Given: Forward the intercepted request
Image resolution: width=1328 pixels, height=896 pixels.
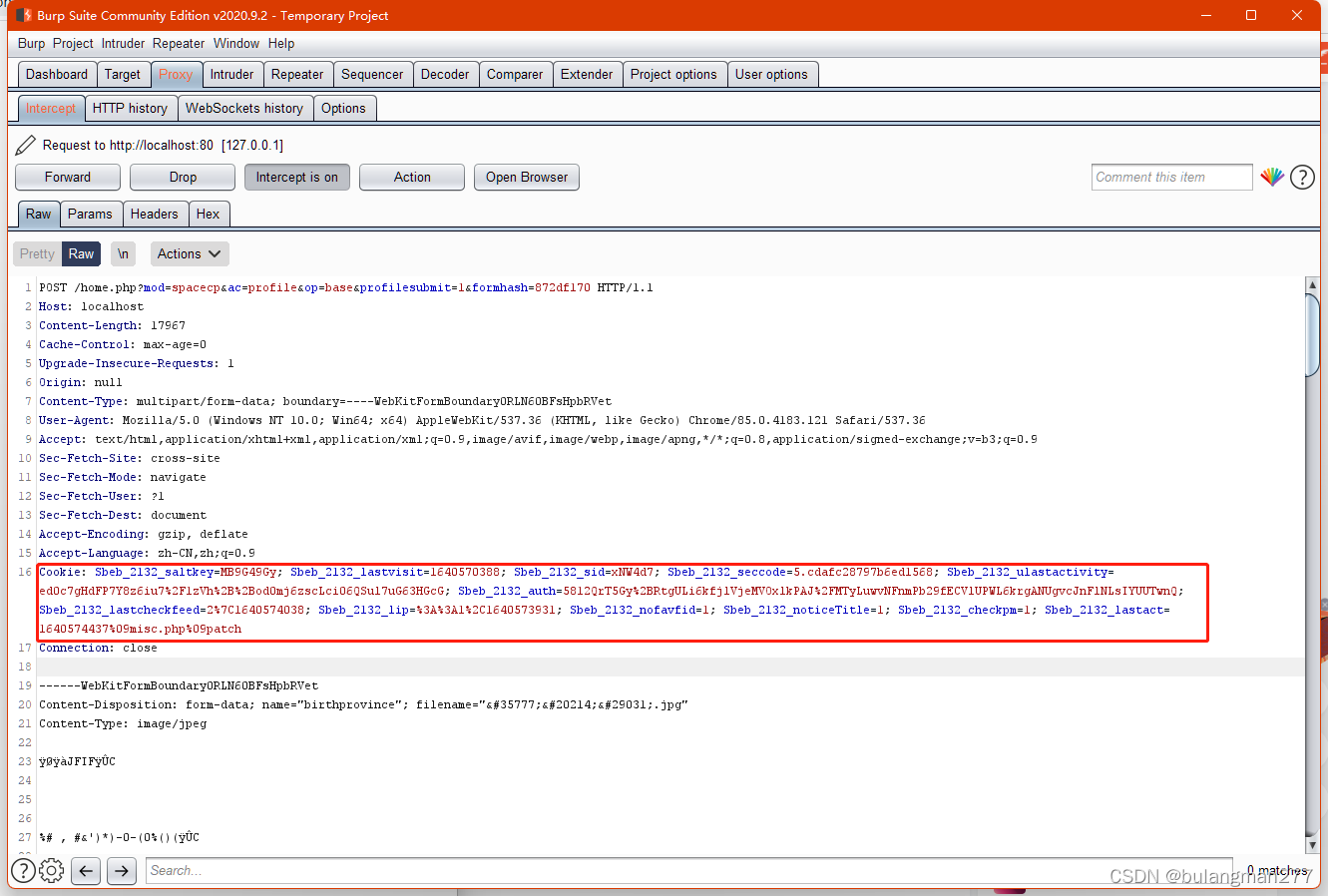Looking at the screenshot, I should (68, 177).
